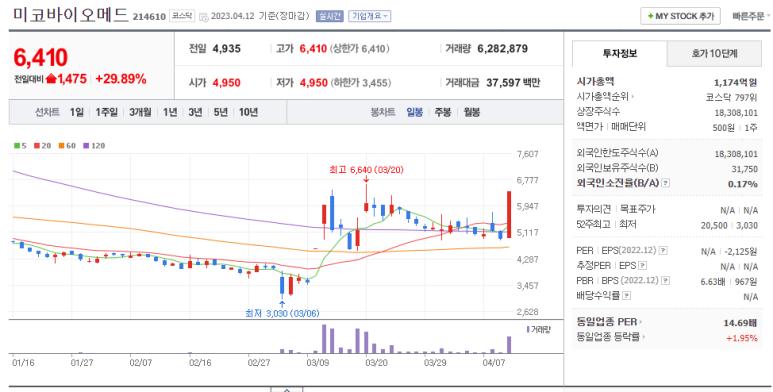Select the 5년 line chart period

[220, 112]
